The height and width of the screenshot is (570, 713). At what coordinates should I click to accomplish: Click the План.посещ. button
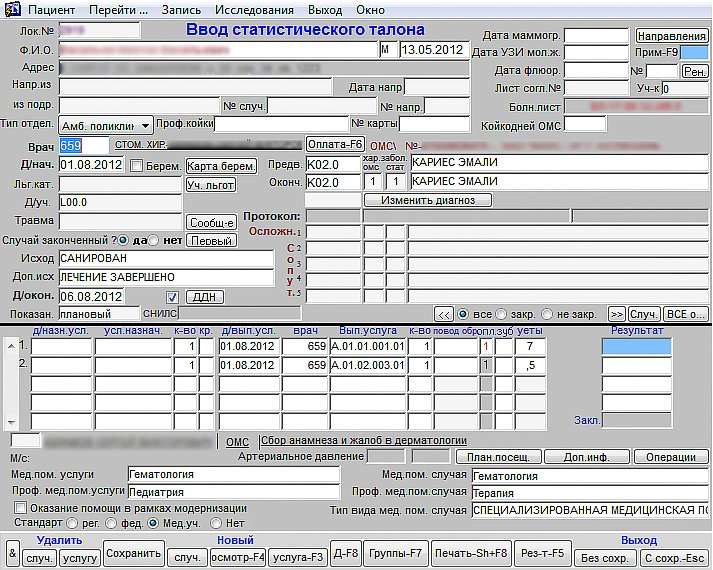click(x=498, y=457)
